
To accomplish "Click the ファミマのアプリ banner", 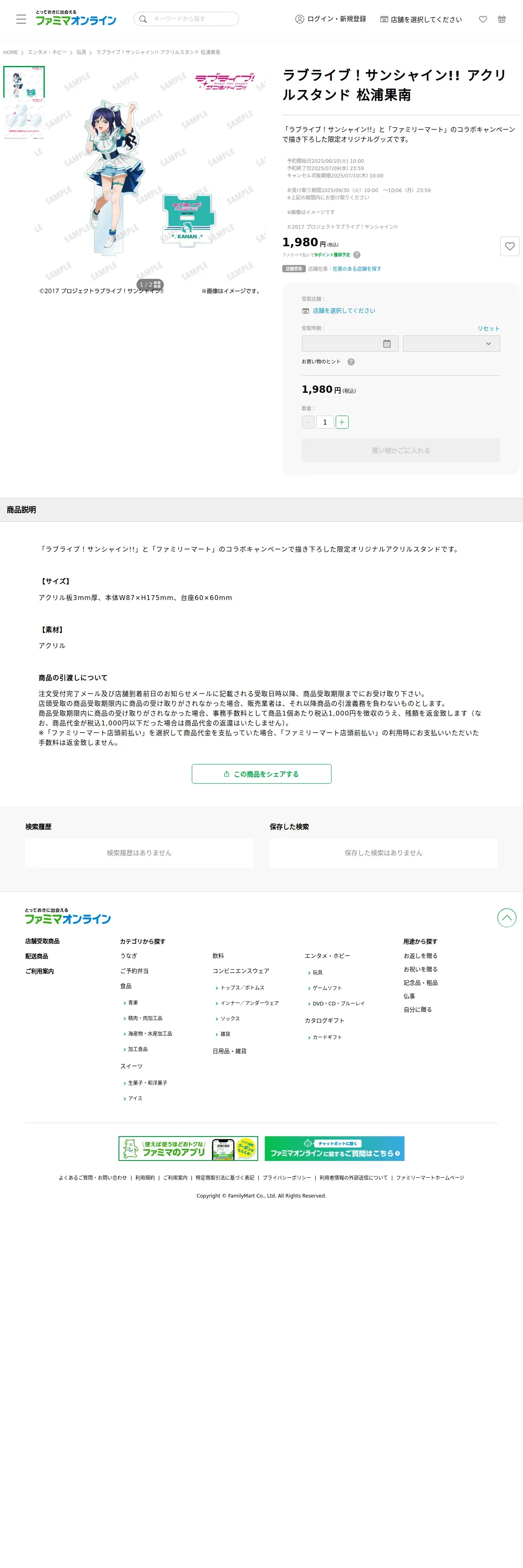I will (x=188, y=1149).
